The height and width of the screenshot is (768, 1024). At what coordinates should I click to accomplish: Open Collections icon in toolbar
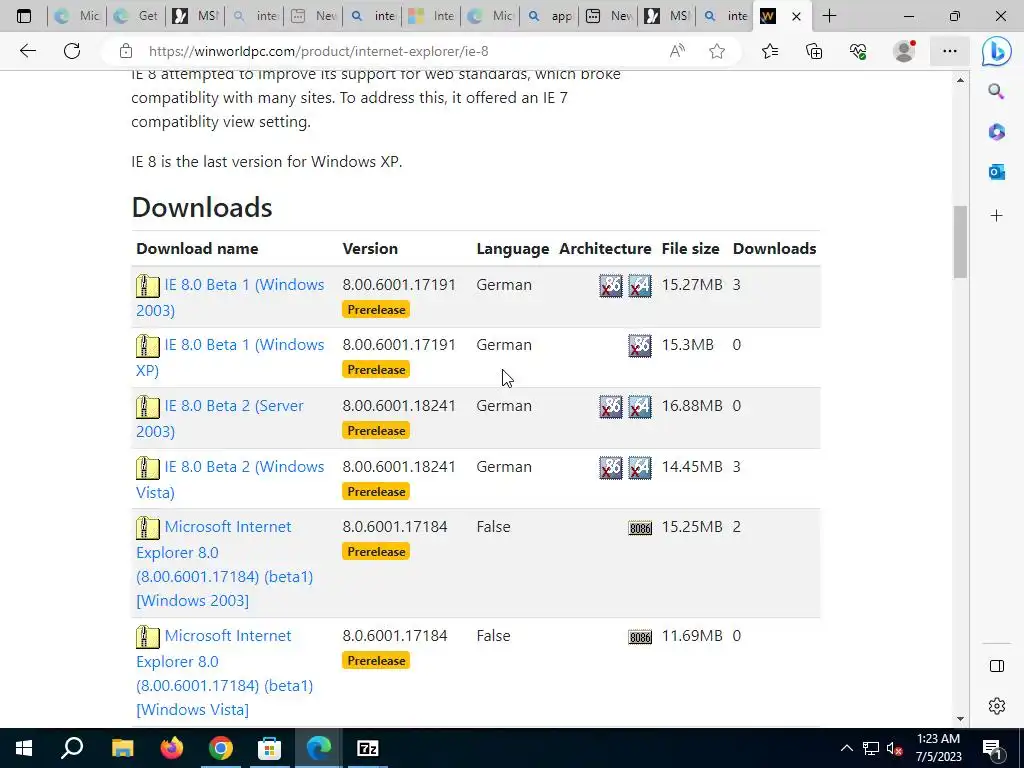[x=814, y=51]
